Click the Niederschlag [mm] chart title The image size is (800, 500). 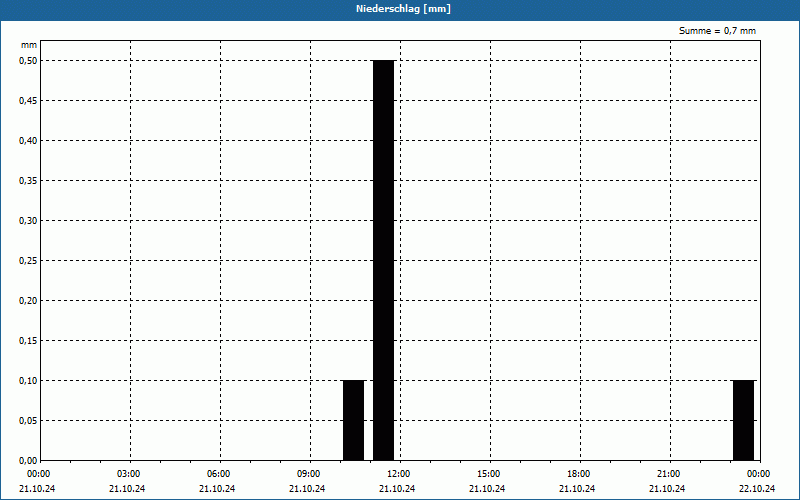click(403, 9)
